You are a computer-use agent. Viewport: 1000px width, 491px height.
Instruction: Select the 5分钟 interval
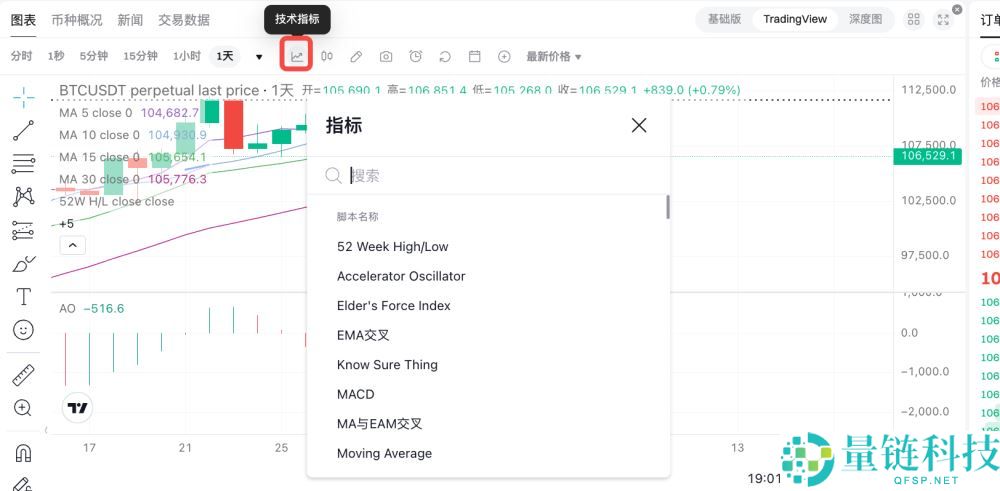[93, 56]
